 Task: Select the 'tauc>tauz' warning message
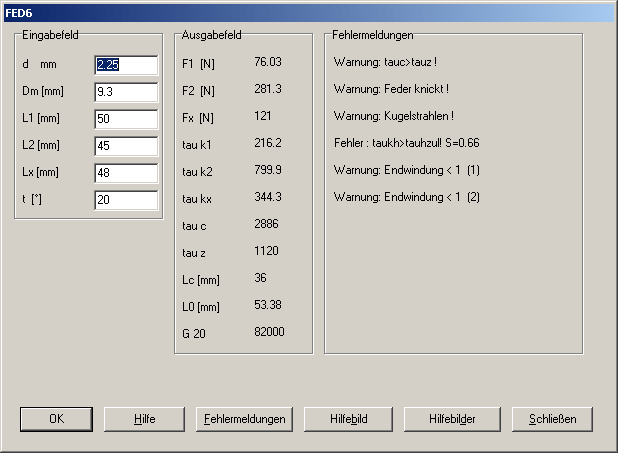[x=385, y=62]
